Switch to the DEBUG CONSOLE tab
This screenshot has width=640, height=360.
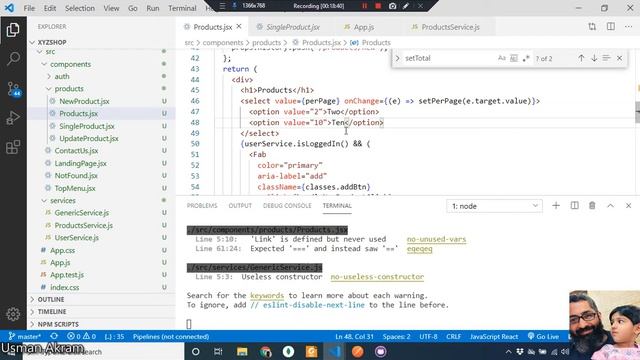pyautogui.click(x=287, y=206)
